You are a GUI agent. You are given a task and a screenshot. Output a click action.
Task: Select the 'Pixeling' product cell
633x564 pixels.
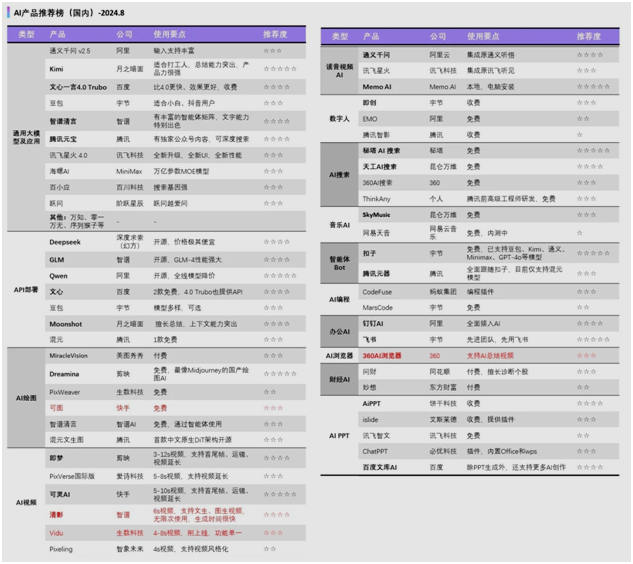click(x=61, y=549)
